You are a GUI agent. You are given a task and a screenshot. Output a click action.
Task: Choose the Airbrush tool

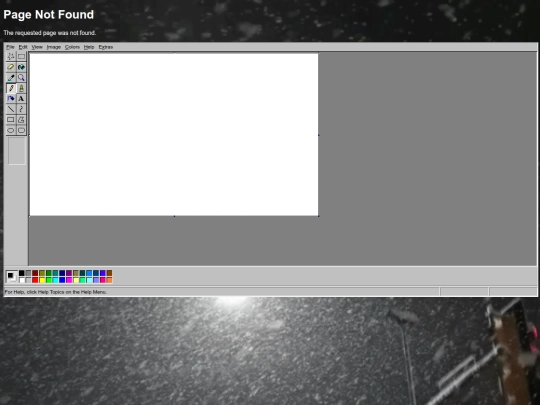pos(11,99)
